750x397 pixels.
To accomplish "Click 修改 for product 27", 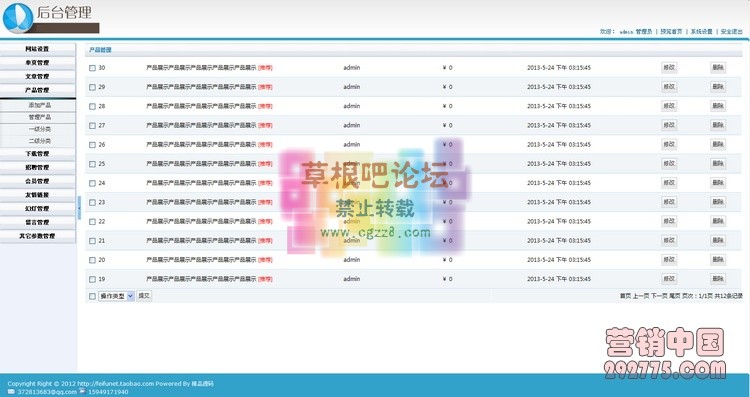I will [669, 125].
